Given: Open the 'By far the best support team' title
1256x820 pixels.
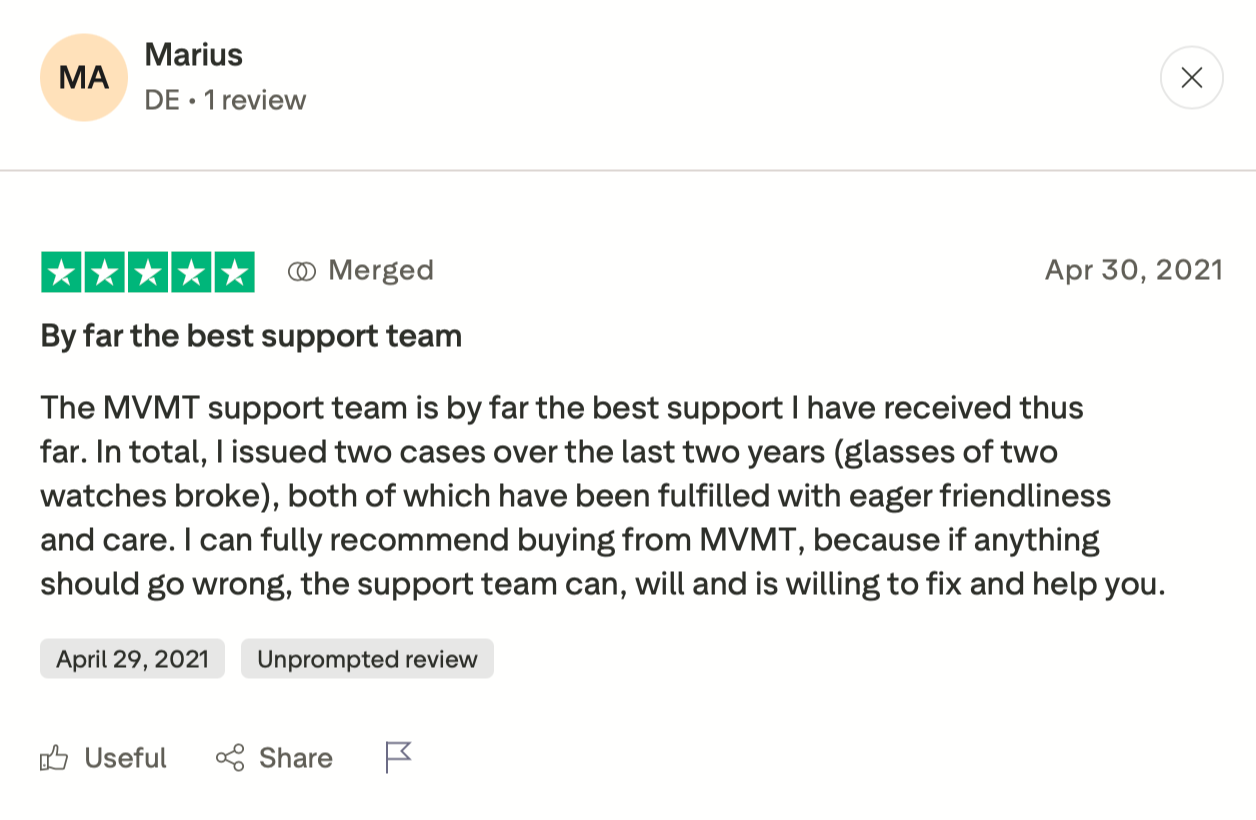Looking at the screenshot, I should [x=251, y=336].
